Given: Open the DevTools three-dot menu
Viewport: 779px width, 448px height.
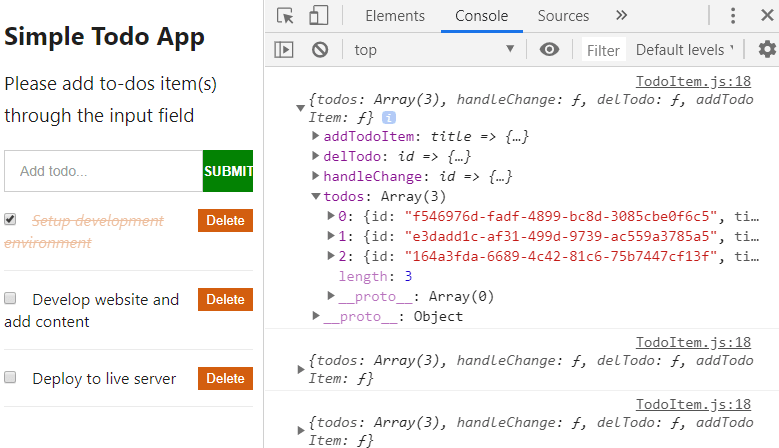Looking at the screenshot, I should [733, 16].
